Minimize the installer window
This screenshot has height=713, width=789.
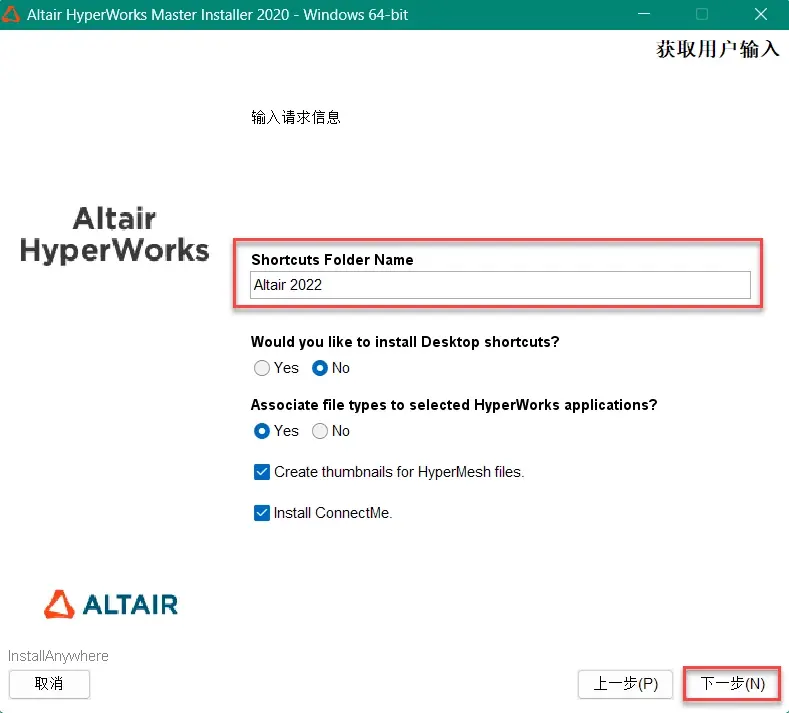pyautogui.click(x=644, y=14)
